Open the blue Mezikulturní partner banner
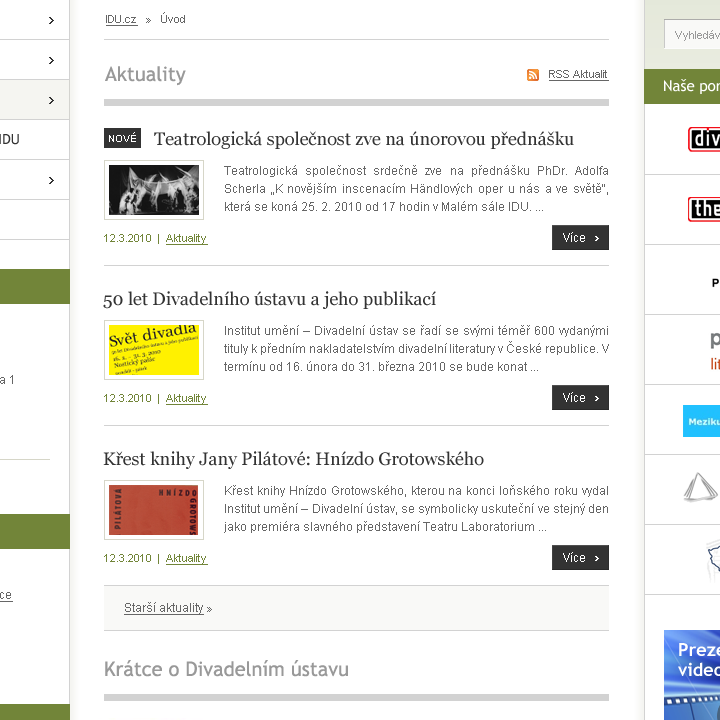Viewport: 720px width, 720px height. pos(701,421)
